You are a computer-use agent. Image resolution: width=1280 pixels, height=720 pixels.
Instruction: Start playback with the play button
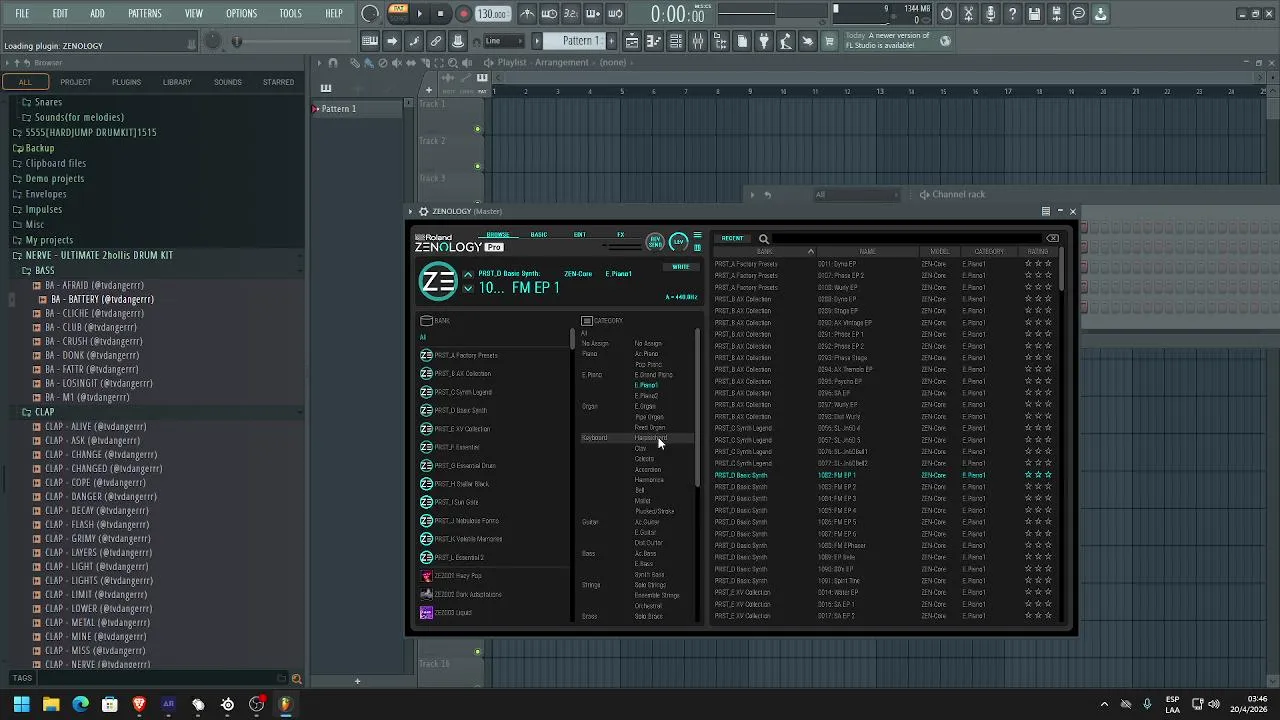click(420, 14)
